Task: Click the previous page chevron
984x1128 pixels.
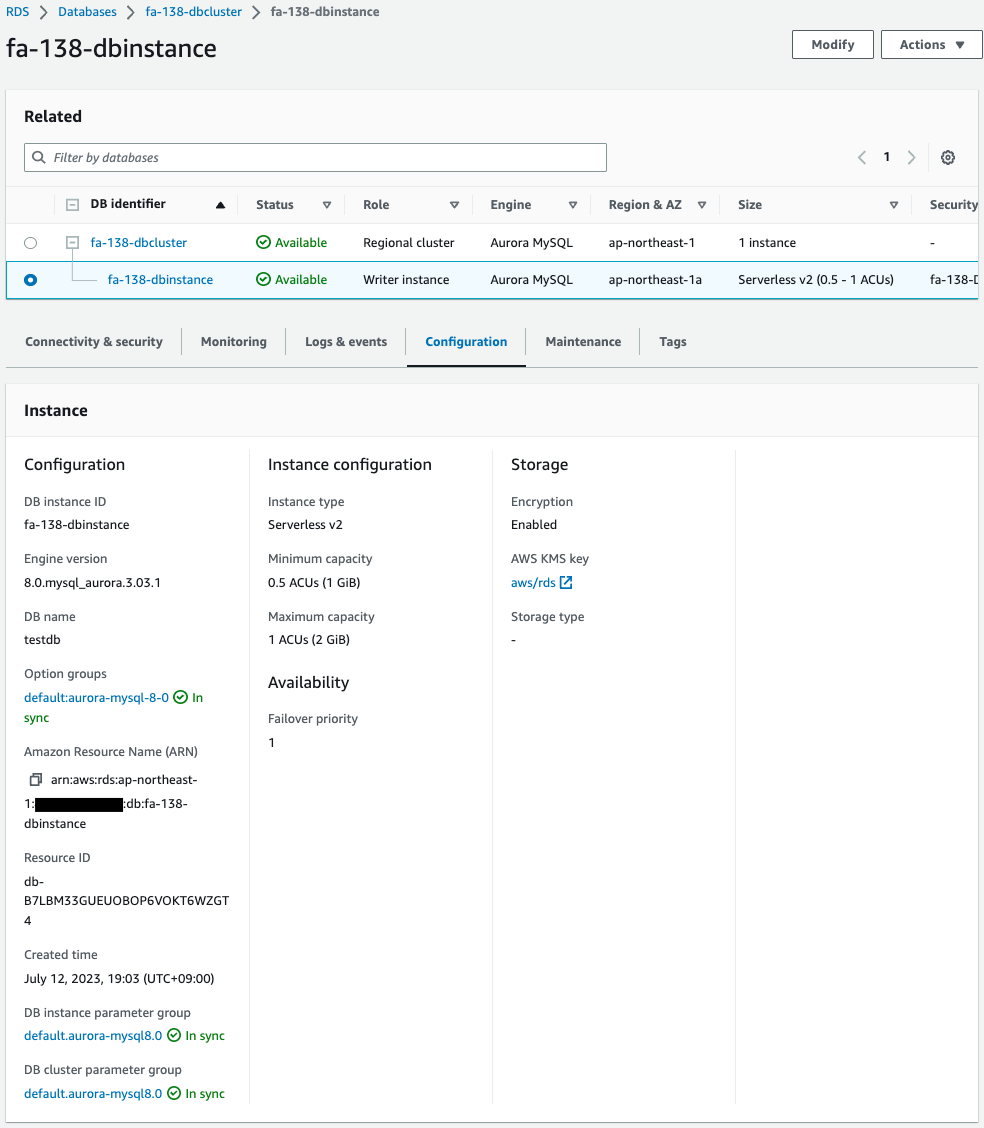Action: coord(861,157)
